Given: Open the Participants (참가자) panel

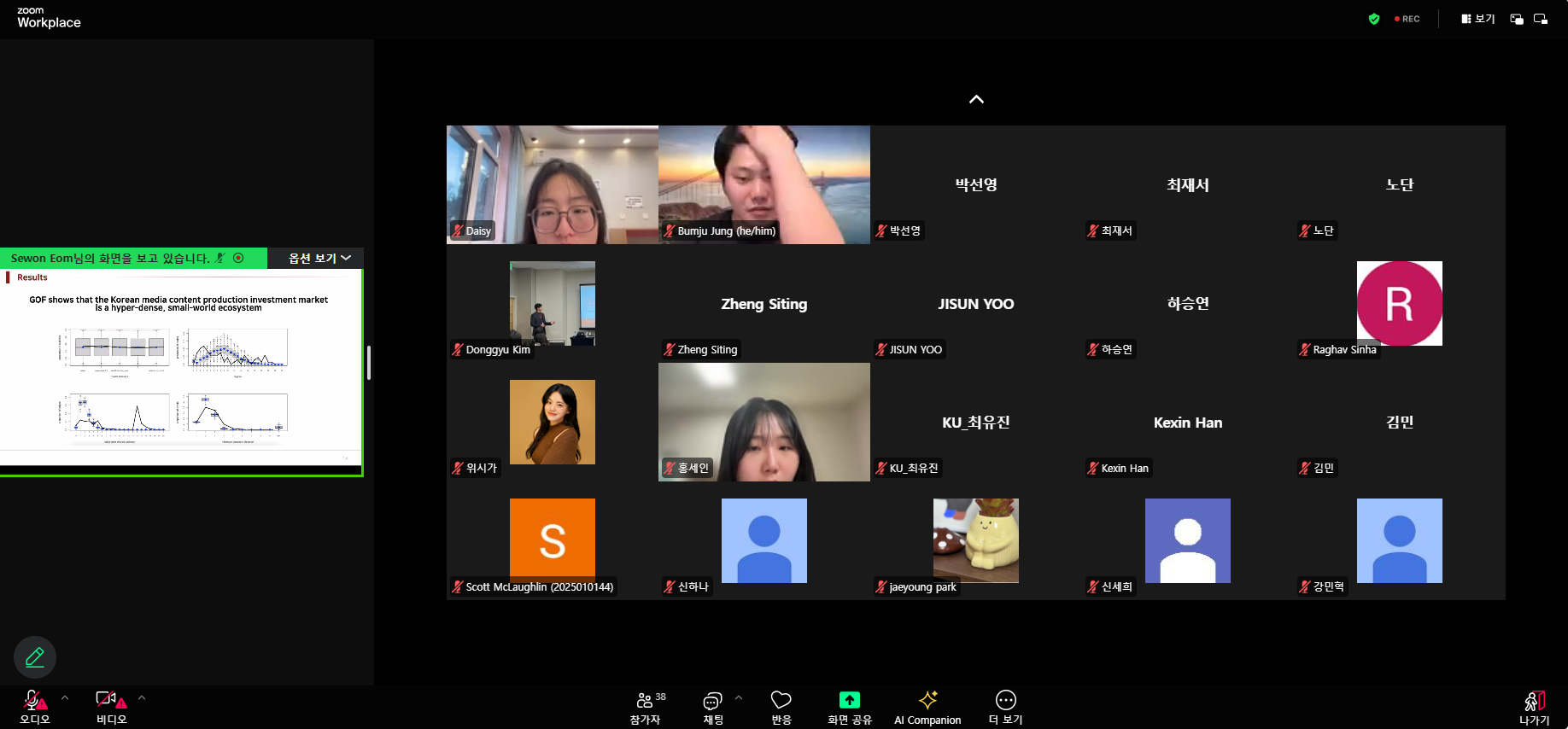Looking at the screenshot, I should coord(646,707).
